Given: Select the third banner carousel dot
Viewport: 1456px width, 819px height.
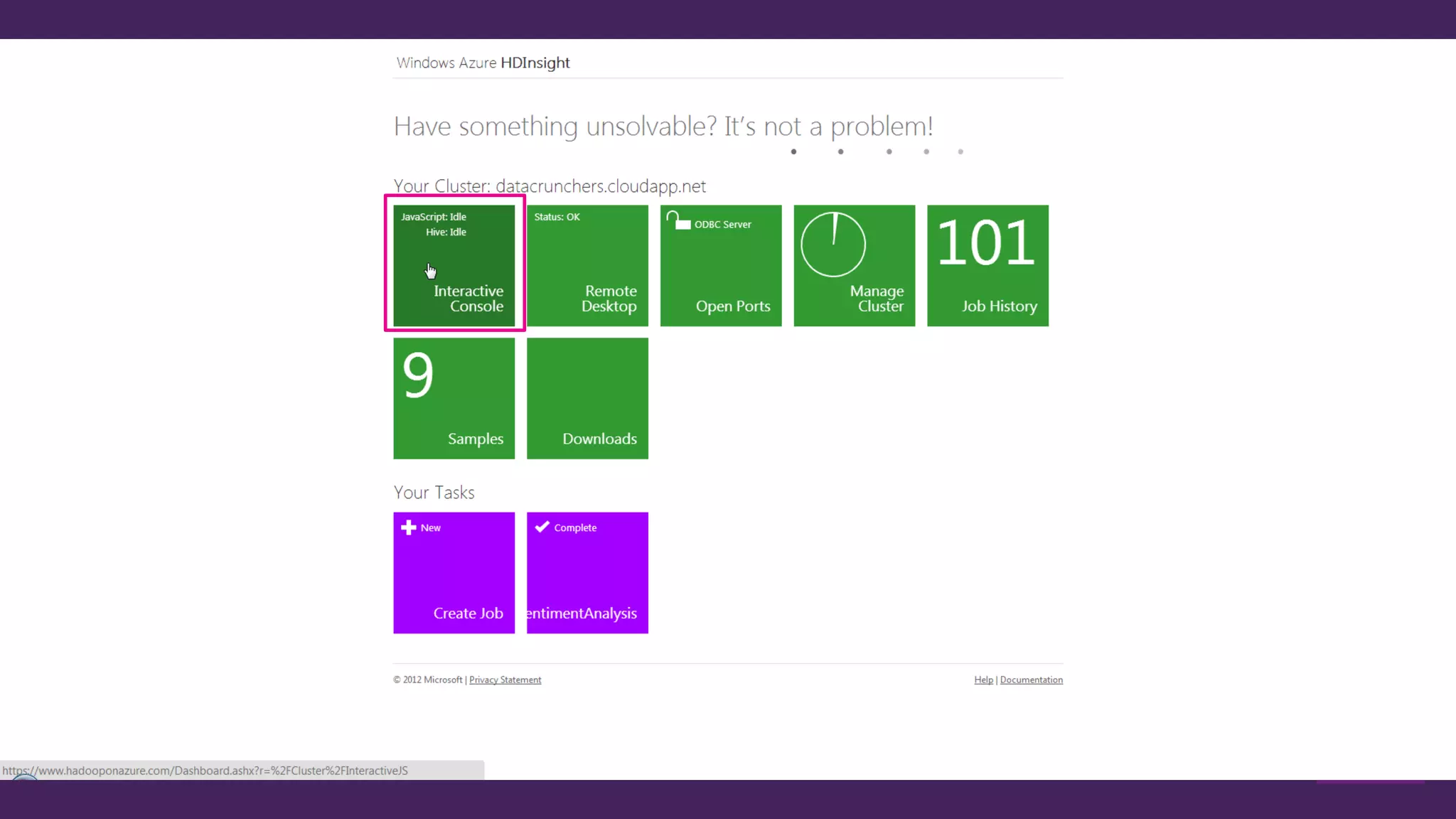Looking at the screenshot, I should click(x=889, y=151).
